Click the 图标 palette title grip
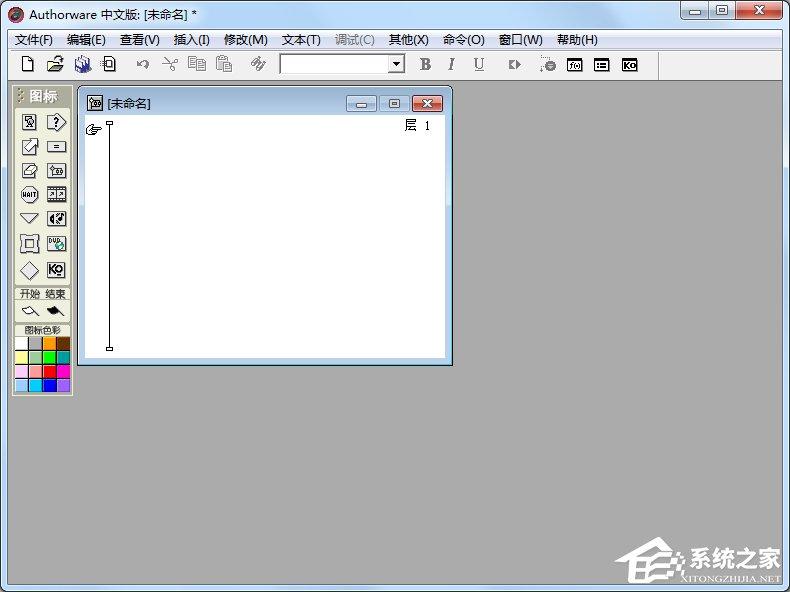The height and width of the screenshot is (592, 790). 21,96
